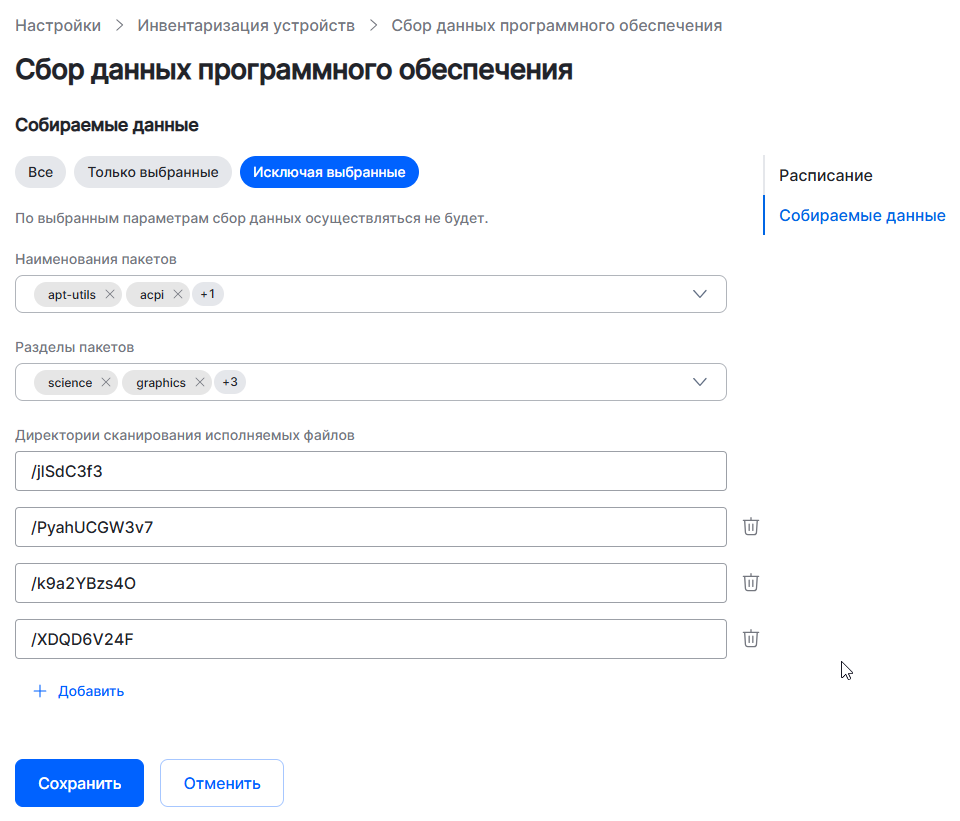Expand the package names dropdown

coord(700,295)
